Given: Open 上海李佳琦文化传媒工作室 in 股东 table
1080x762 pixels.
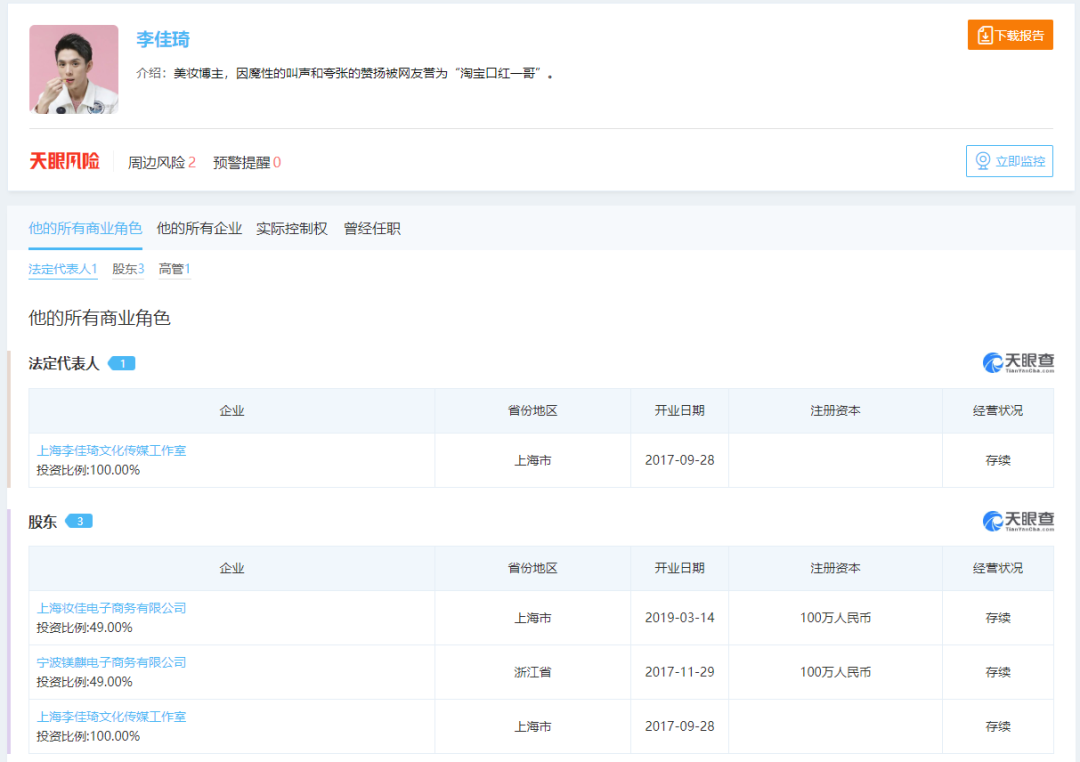Looking at the screenshot, I should pos(111,717).
